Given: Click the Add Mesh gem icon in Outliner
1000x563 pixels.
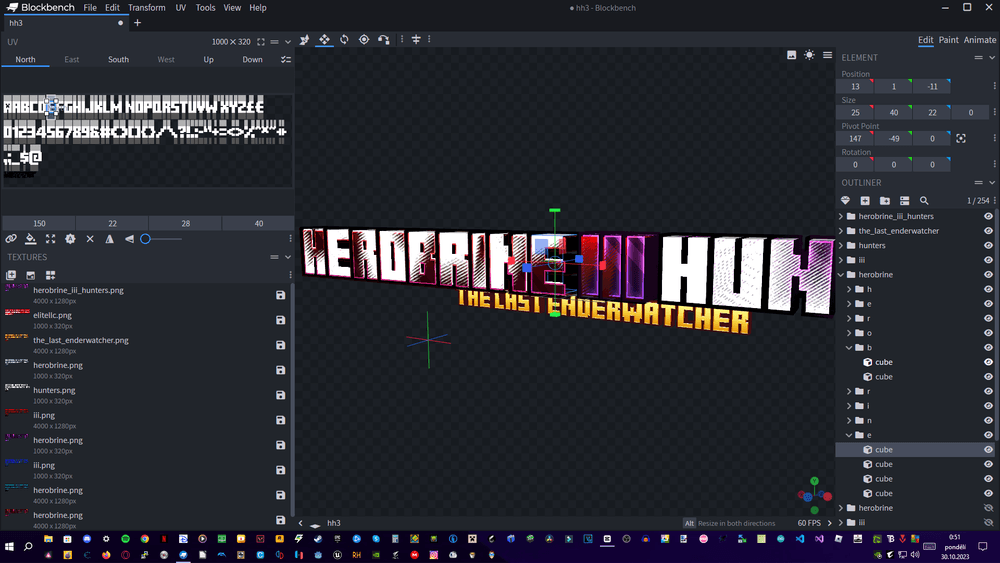Looking at the screenshot, I should tap(845, 201).
